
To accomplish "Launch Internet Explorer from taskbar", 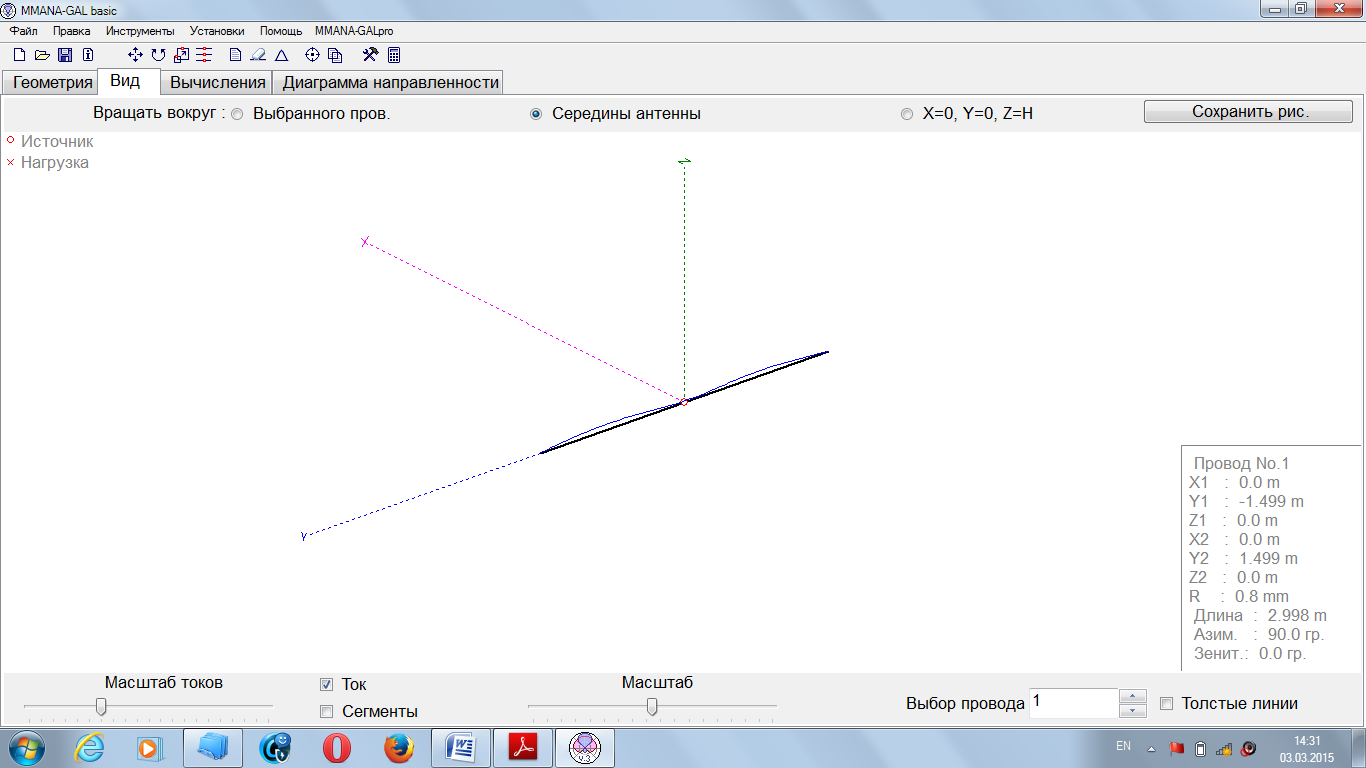I will coord(89,747).
